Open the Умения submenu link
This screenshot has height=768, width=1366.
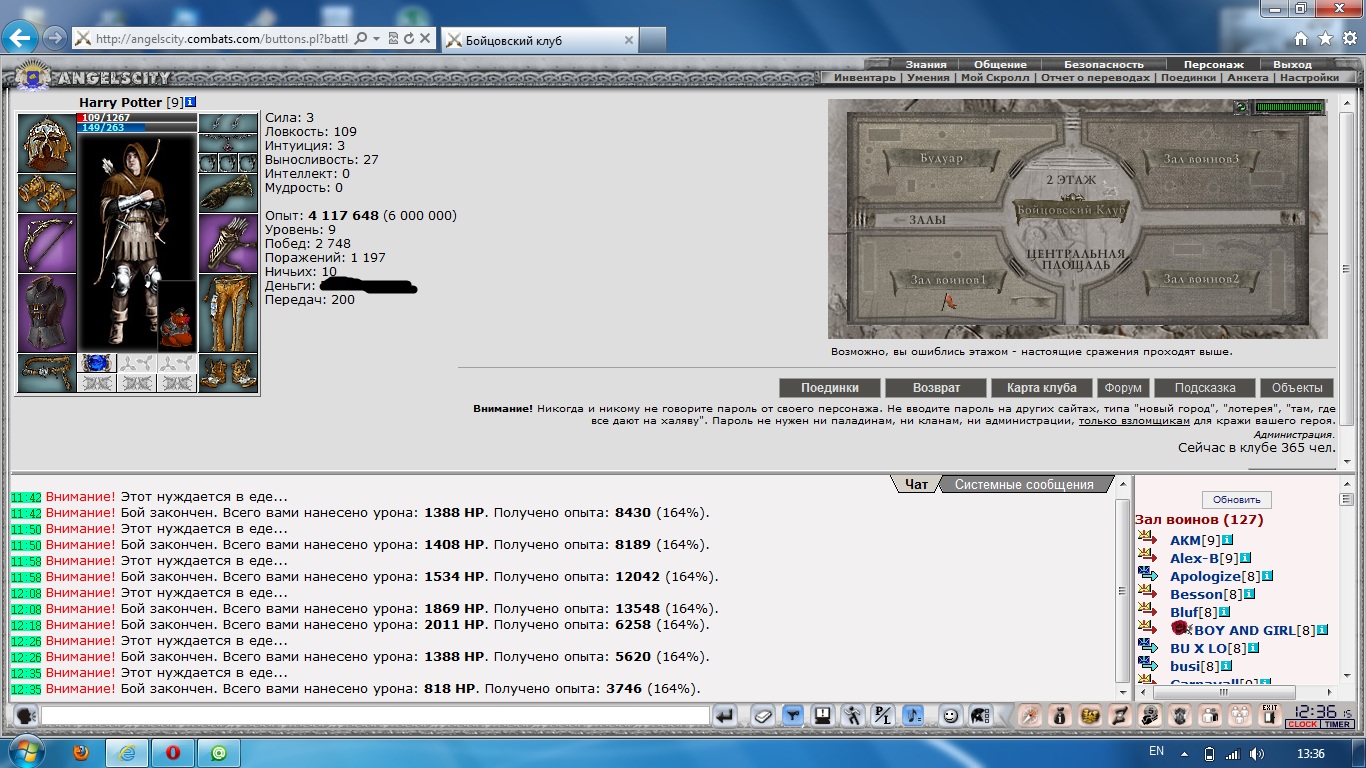pos(928,77)
